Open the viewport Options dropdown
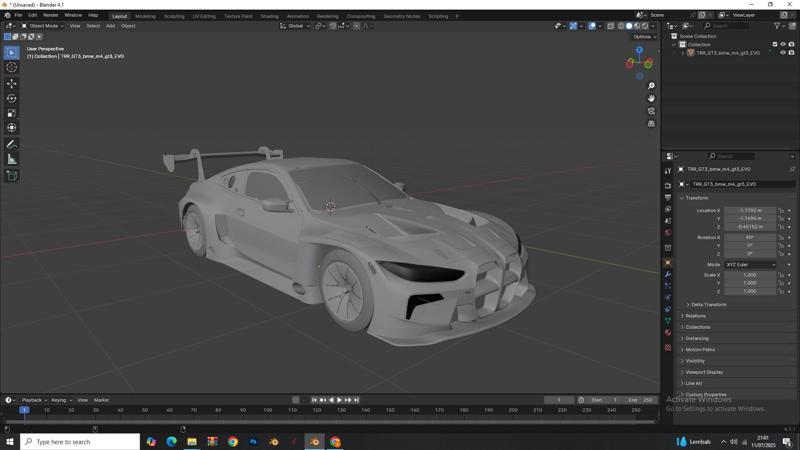800x450 pixels. pos(644,37)
